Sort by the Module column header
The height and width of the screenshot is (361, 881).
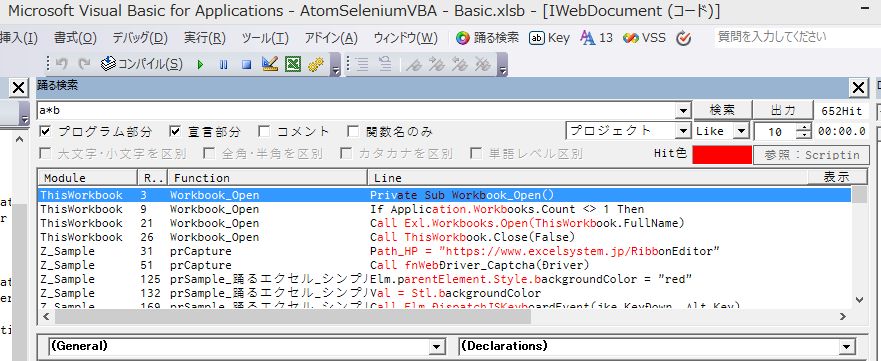88,177
